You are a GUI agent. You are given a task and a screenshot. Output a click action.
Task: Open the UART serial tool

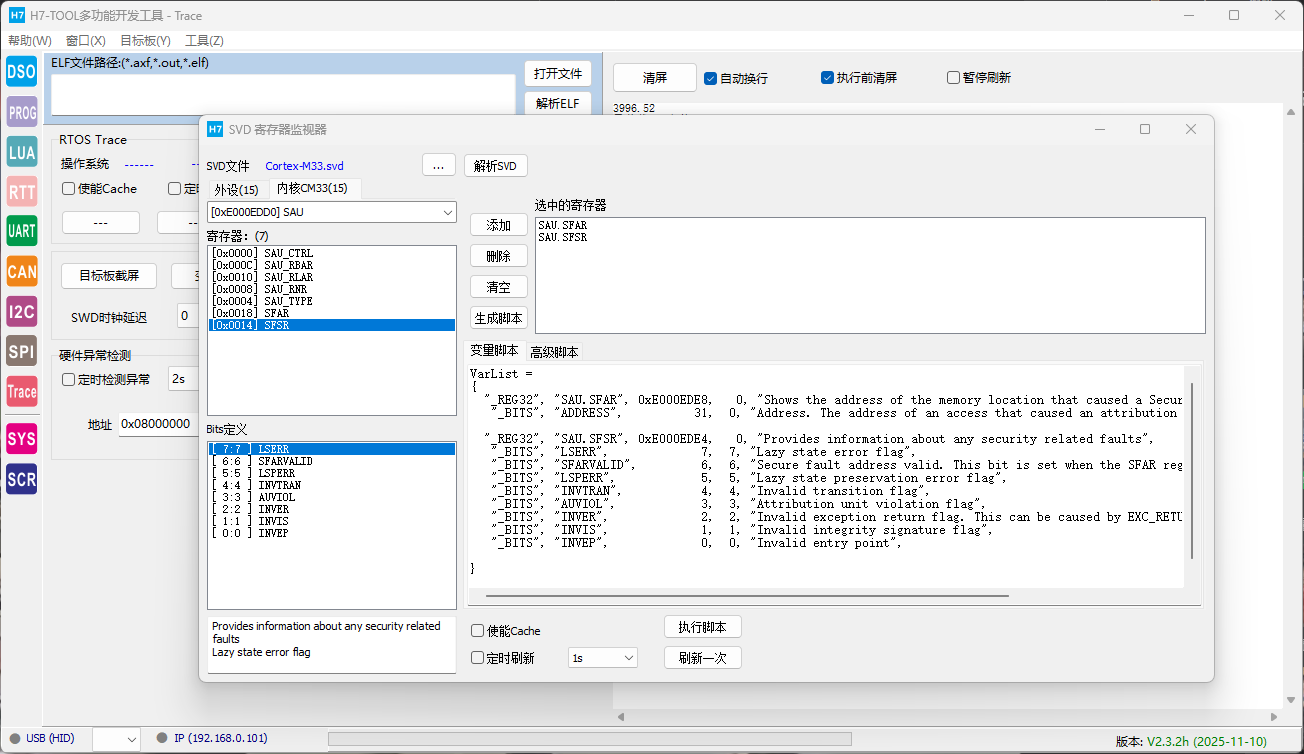(21, 231)
